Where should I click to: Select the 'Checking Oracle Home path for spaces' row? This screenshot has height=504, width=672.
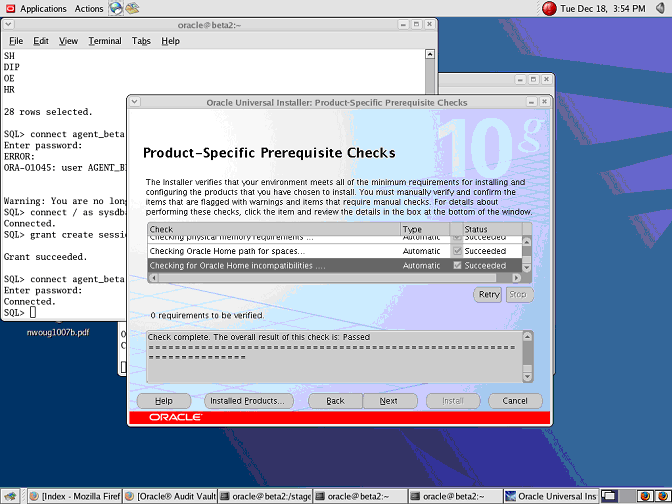(x=335, y=251)
